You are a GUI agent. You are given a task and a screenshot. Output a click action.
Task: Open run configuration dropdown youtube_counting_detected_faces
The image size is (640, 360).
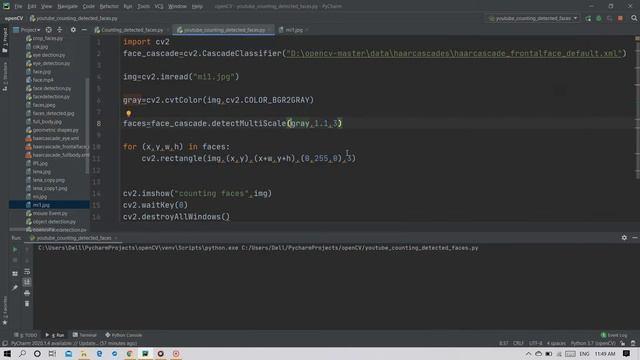[533, 18]
